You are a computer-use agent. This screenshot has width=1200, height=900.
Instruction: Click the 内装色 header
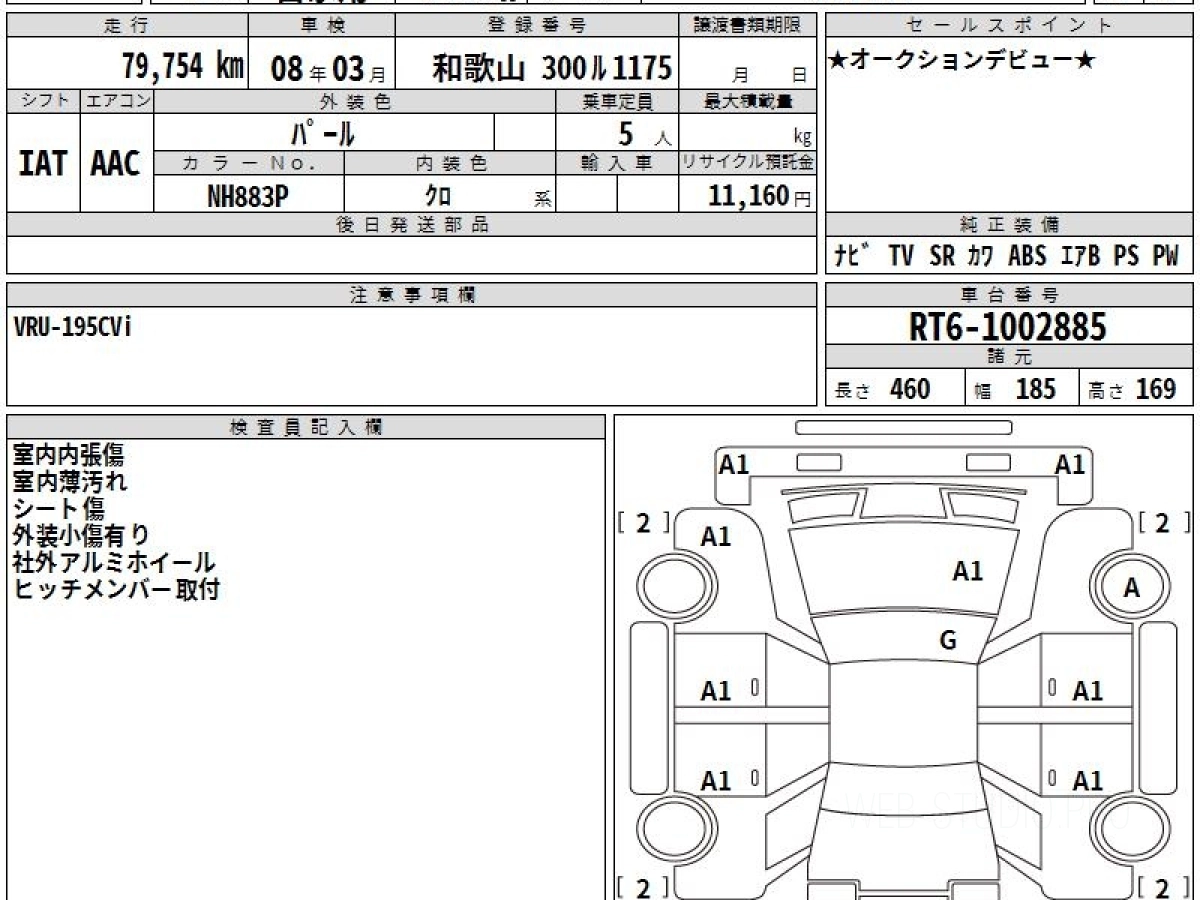[450, 163]
